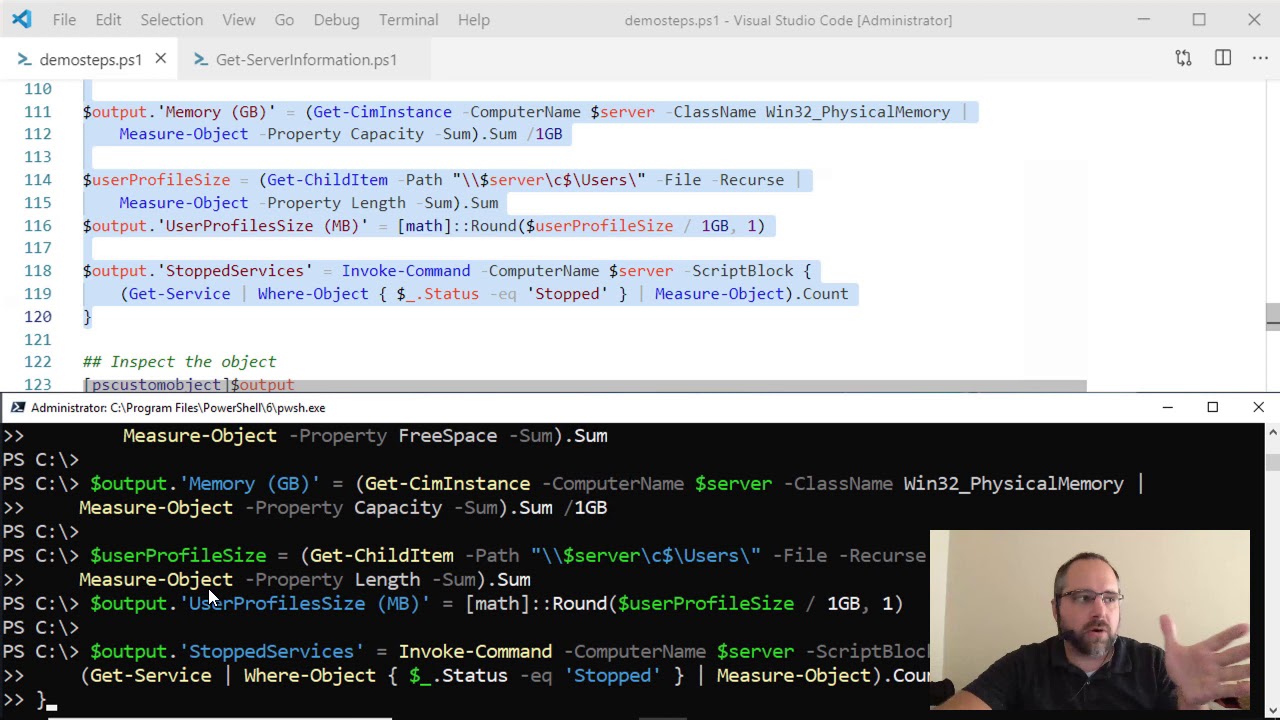The height and width of the screenshot is (720, 1280).
Task: Switch to the Get-ServerInformation.ps1 tab
Action: (306, 60)
